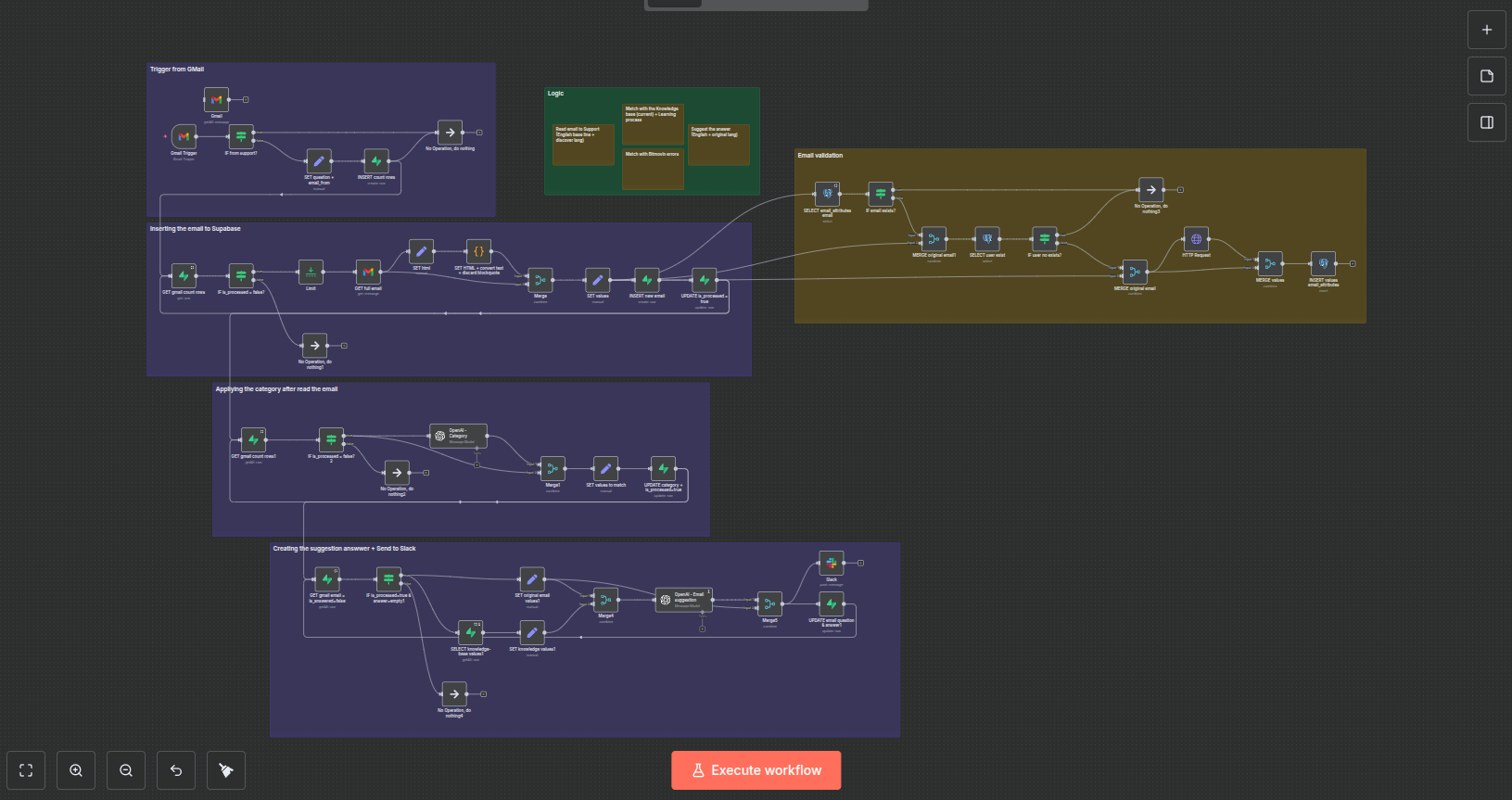The width and height of the screenshot is (1512, 800).
Task: Expand the Tools plus under OpenAI Email suggestion
Action: [x=702, y=629]
